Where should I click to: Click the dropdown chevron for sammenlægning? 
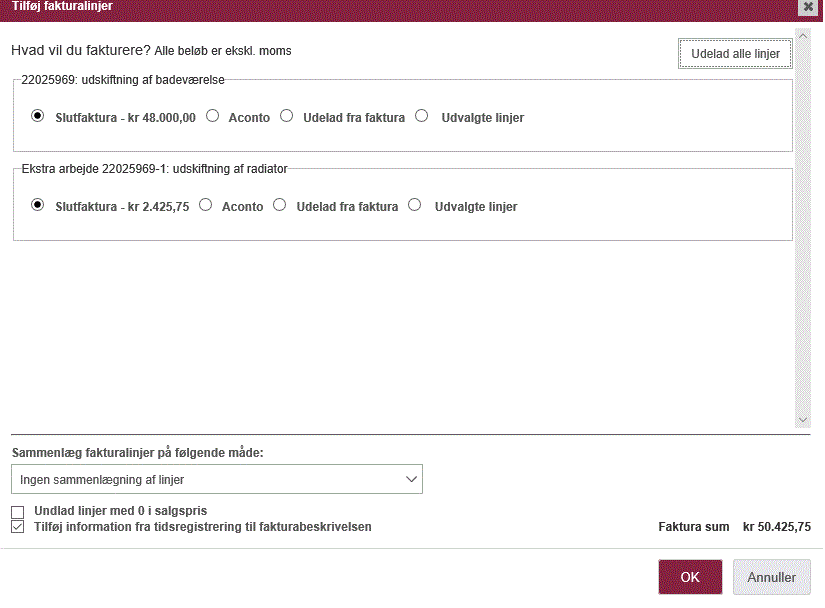click(411, 479)
